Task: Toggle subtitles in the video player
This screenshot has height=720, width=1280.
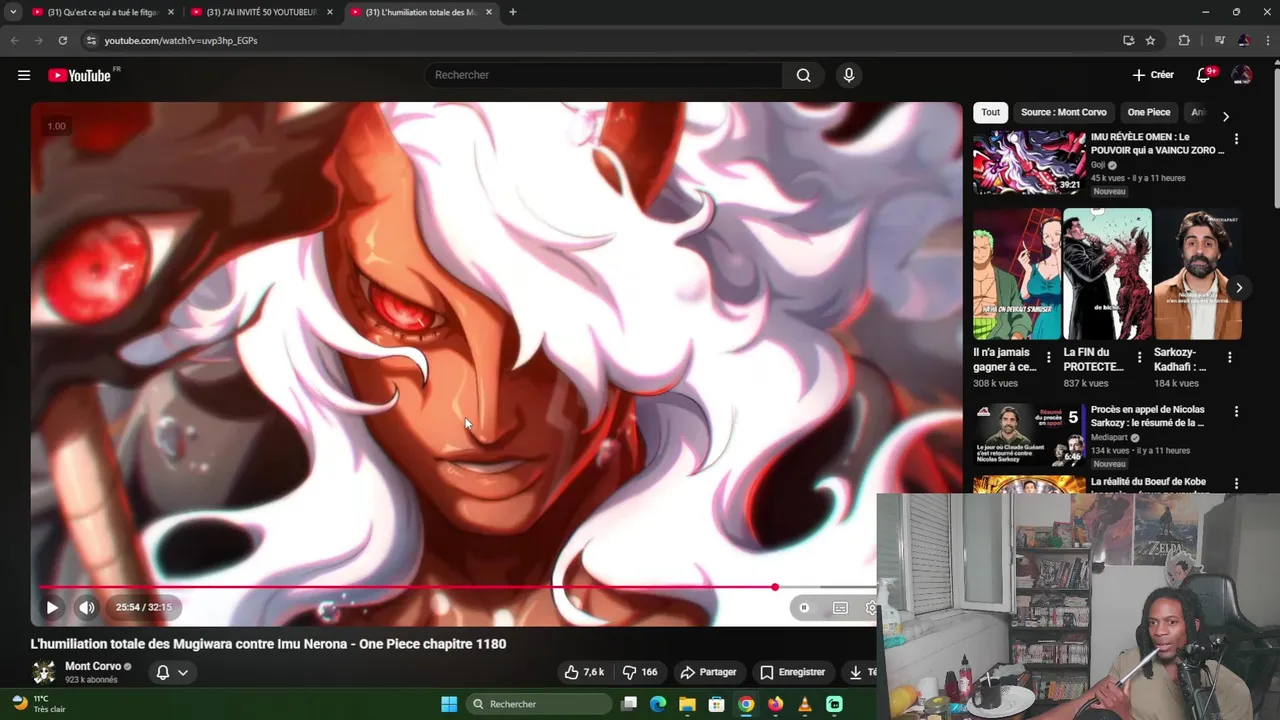Action: [x=840, y=607]
